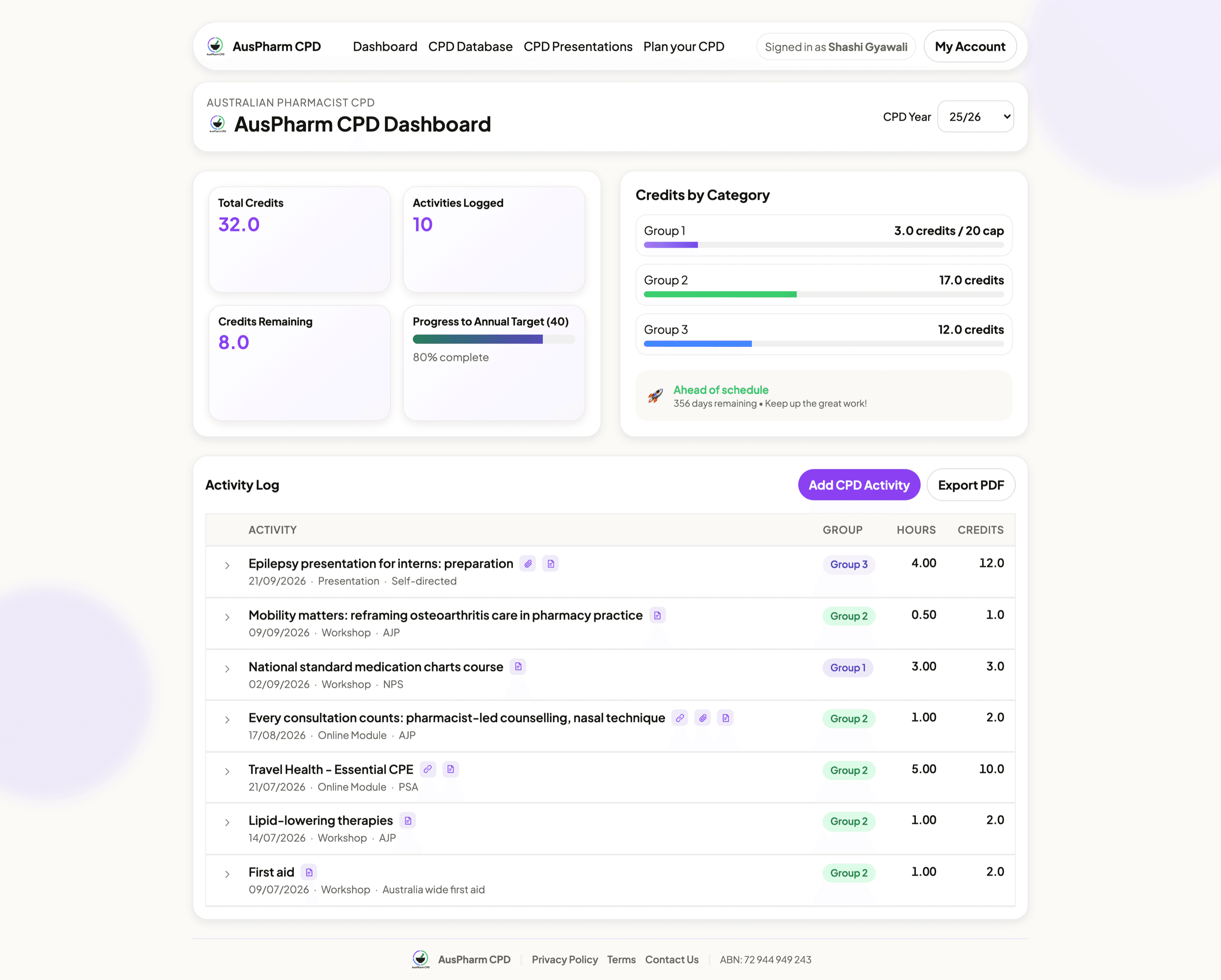This screenshot has width=1221, height=980.
Task: Click the Group 3 badge on Epilepsy row
Action: (849, 564)
